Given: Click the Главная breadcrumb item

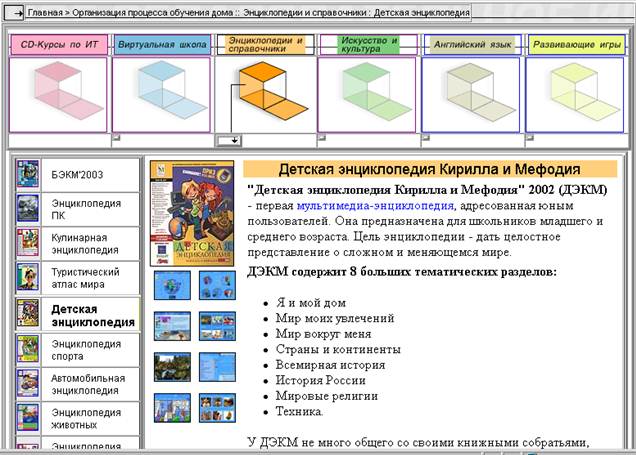Looking at the screenshot, I should [x=45, y=13].
